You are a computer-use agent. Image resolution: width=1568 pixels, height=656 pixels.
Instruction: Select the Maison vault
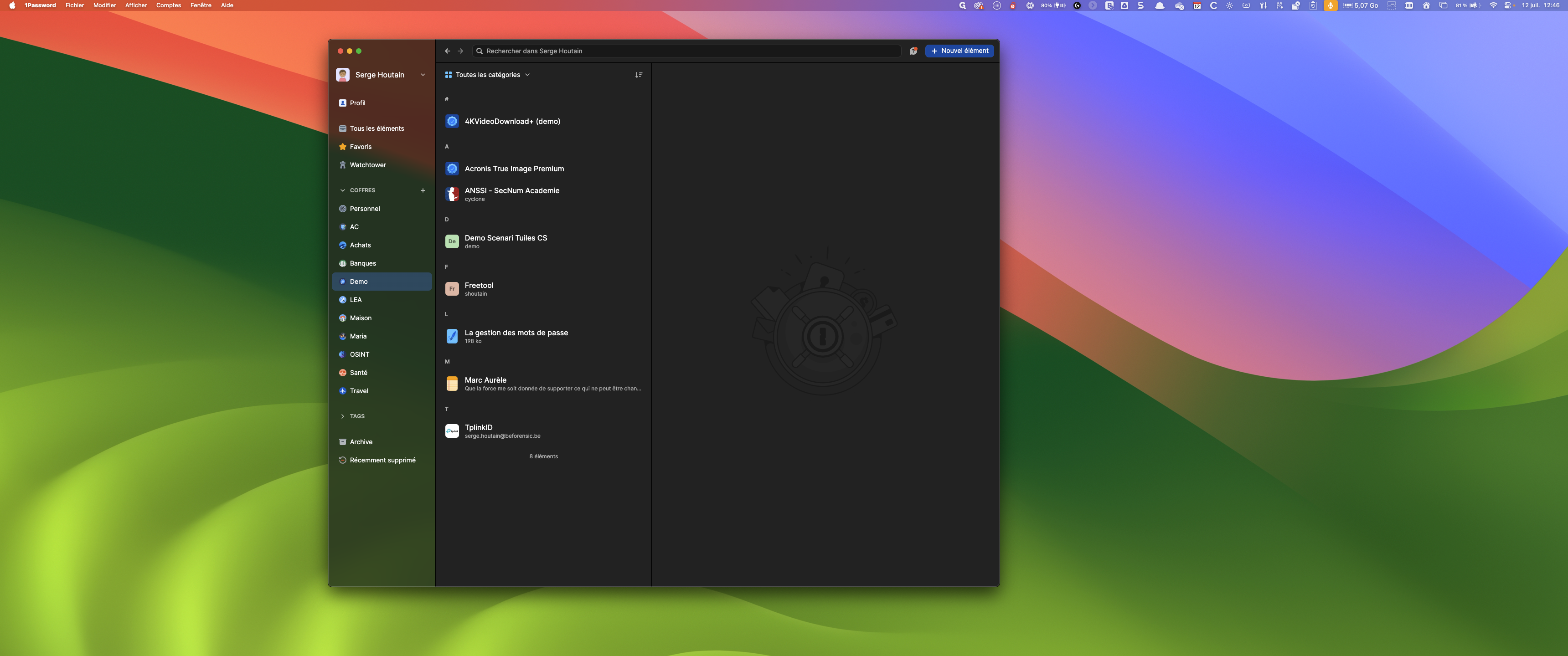coord(382,318)
